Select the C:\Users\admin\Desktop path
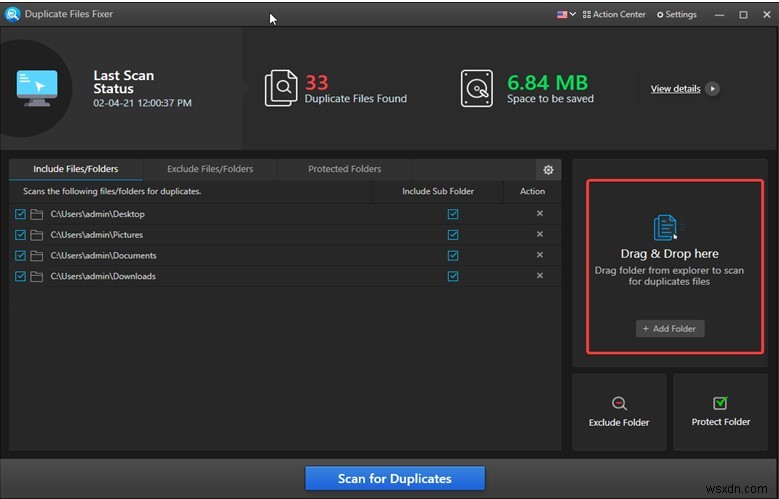 coord(98,214)
